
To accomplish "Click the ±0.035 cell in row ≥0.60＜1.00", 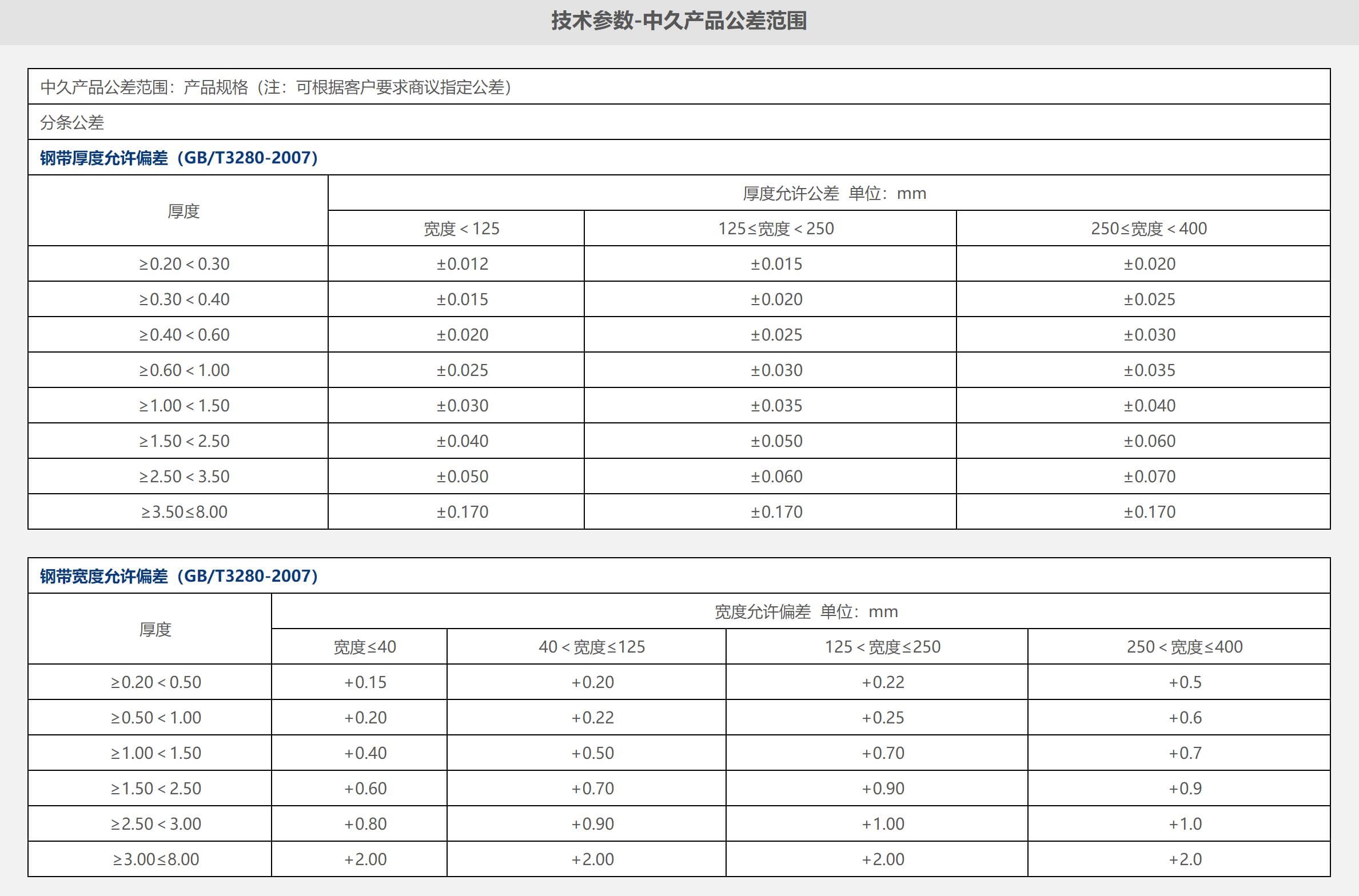I will [1149, 370].
